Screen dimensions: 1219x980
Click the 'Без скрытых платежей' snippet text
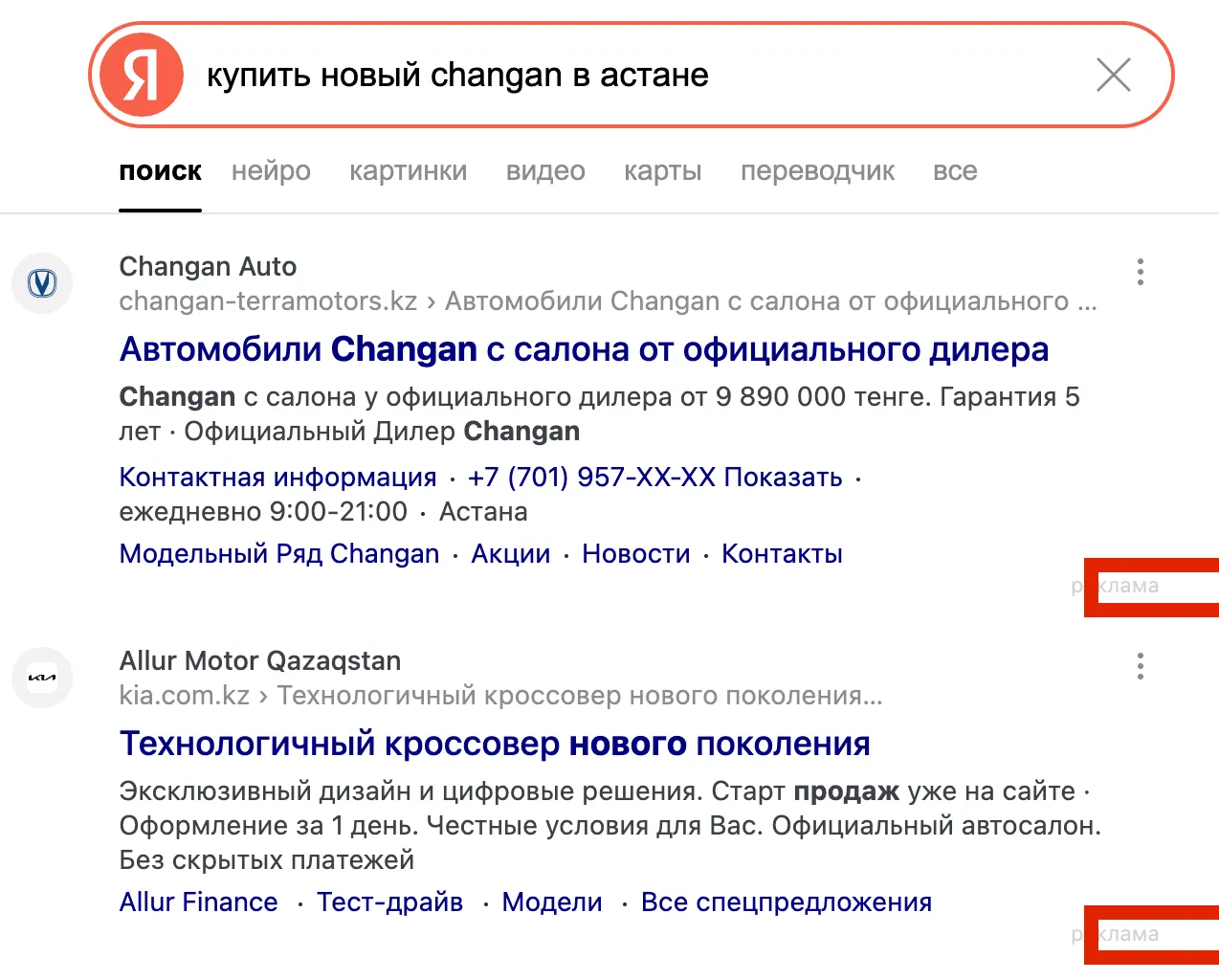[x=267, y=859]
